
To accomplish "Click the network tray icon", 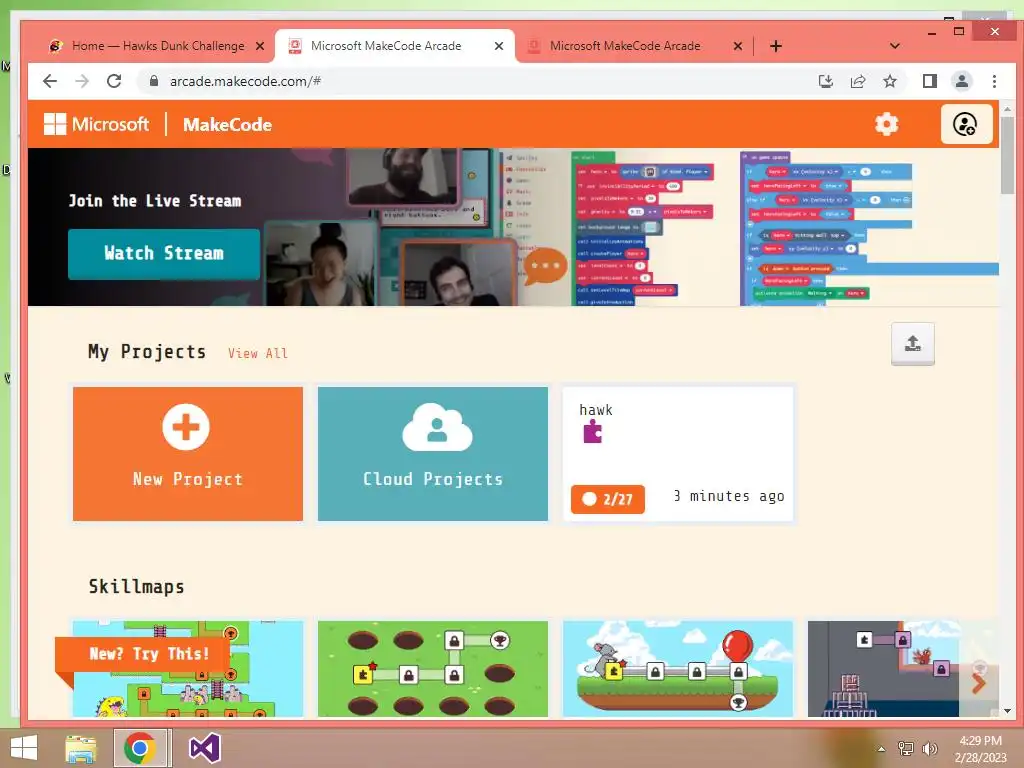I will tap(905, 748).
